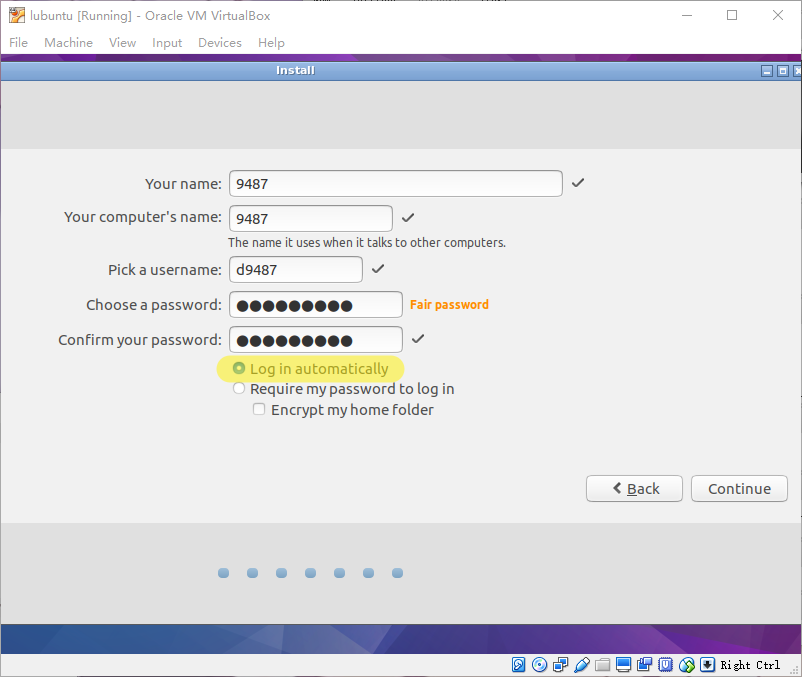The image size is (802, 677).
Task: Click the keyboard capture arrow icon near Right Ctrl
Action: [x=707, y=665]
